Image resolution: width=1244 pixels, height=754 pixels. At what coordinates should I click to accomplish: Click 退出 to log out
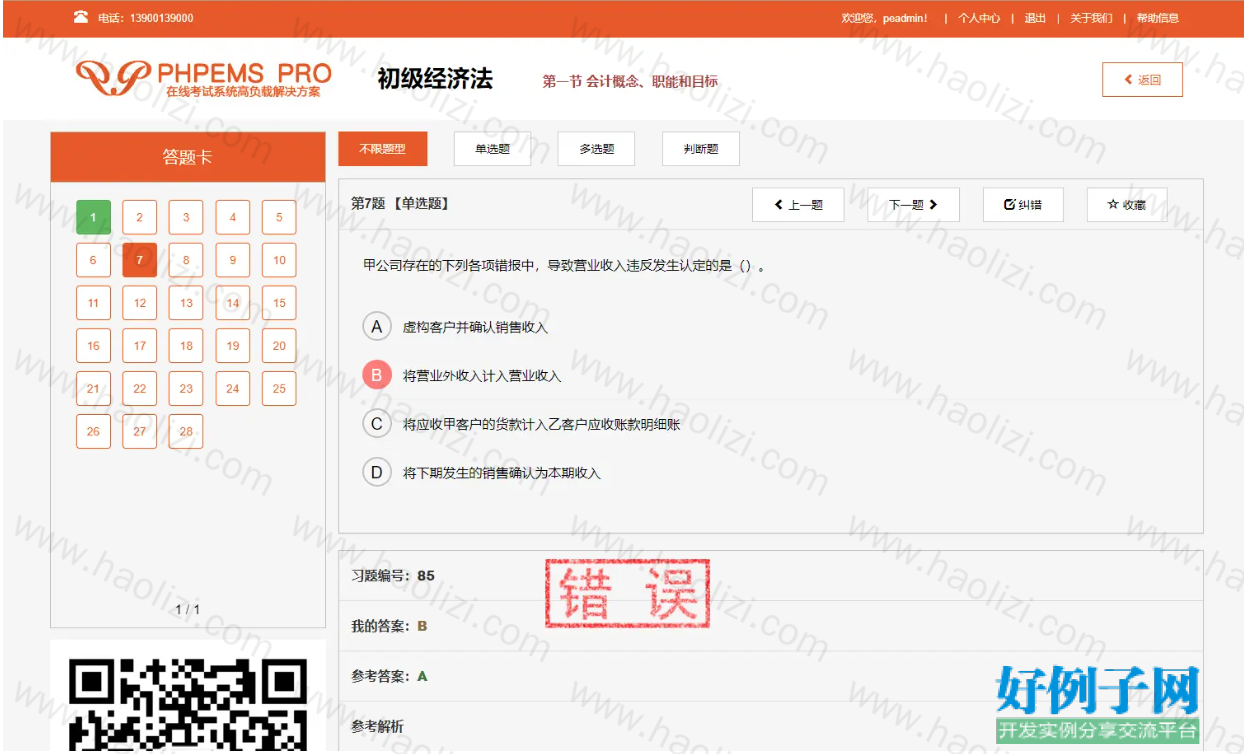click(x=1035, y=18)
